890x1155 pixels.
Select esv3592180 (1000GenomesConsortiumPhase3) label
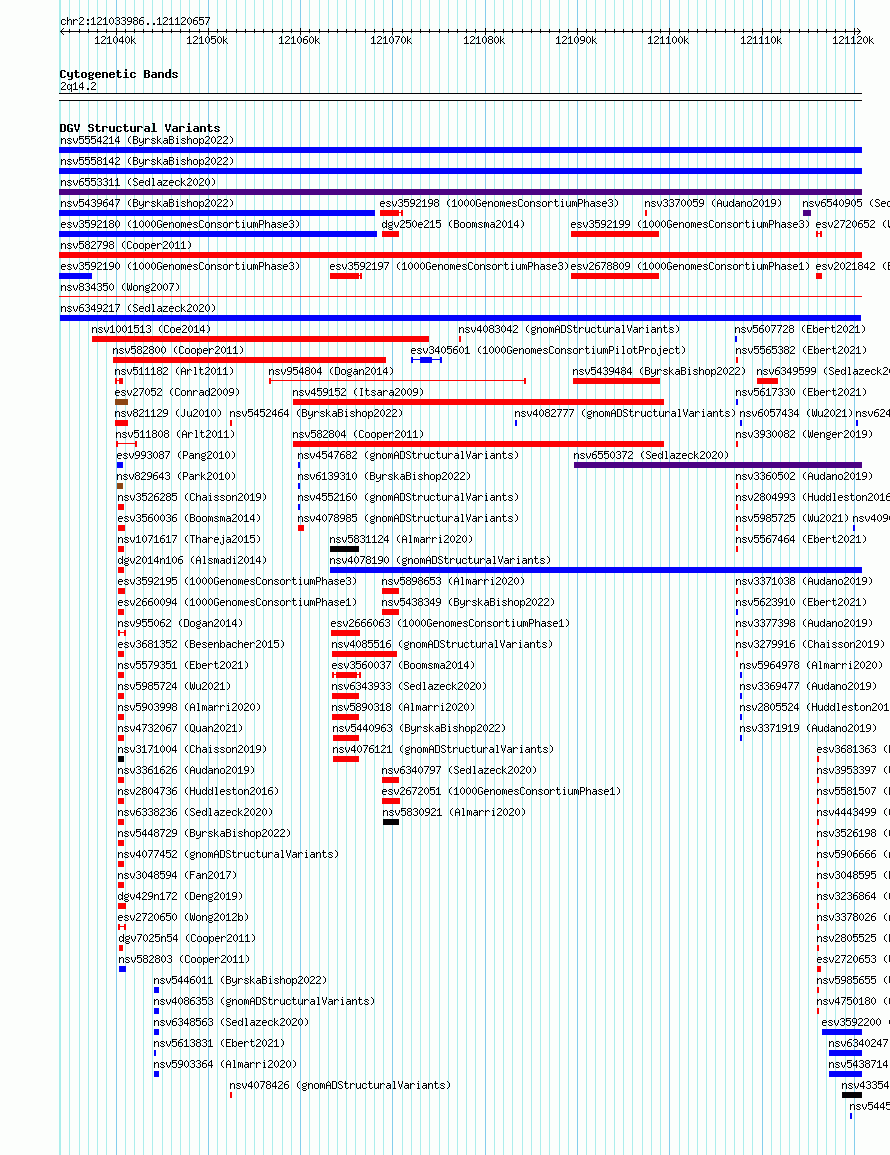[x=181, y=224]
